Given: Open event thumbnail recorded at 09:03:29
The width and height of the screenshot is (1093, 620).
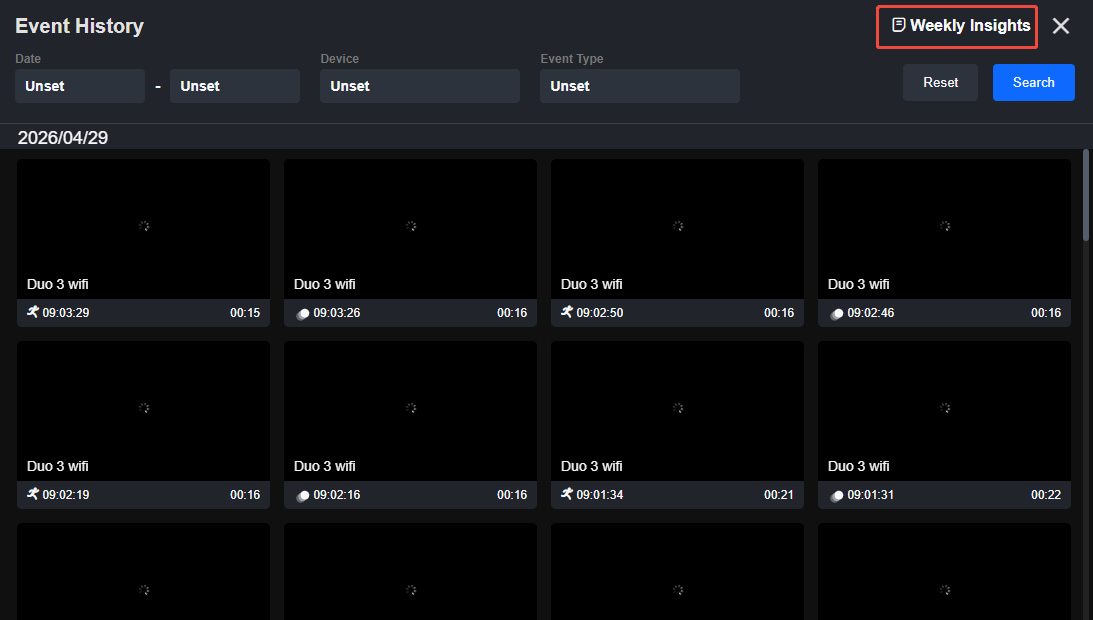Looking at the screenshot, I should tap(144, 229).
